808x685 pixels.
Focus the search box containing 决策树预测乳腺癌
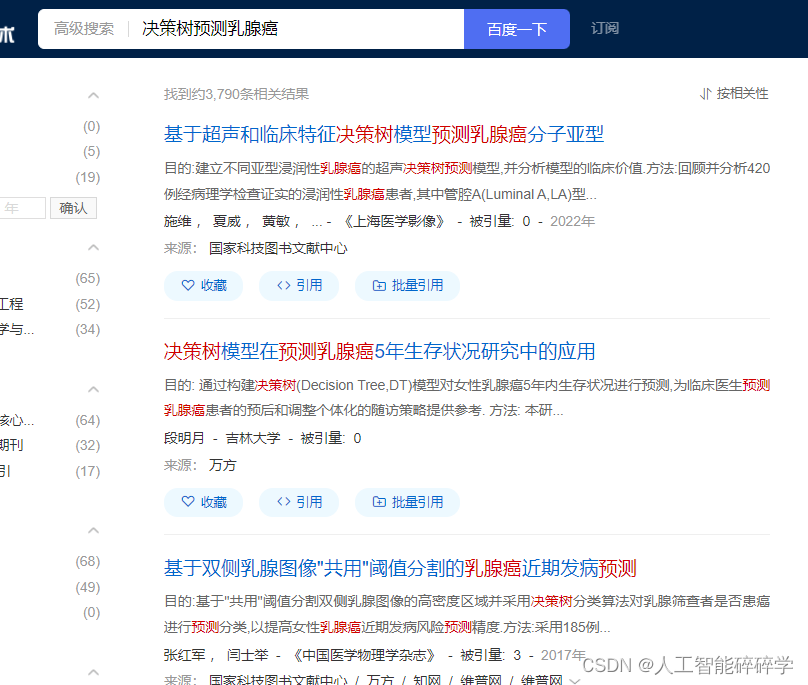[x=301, y=29]
